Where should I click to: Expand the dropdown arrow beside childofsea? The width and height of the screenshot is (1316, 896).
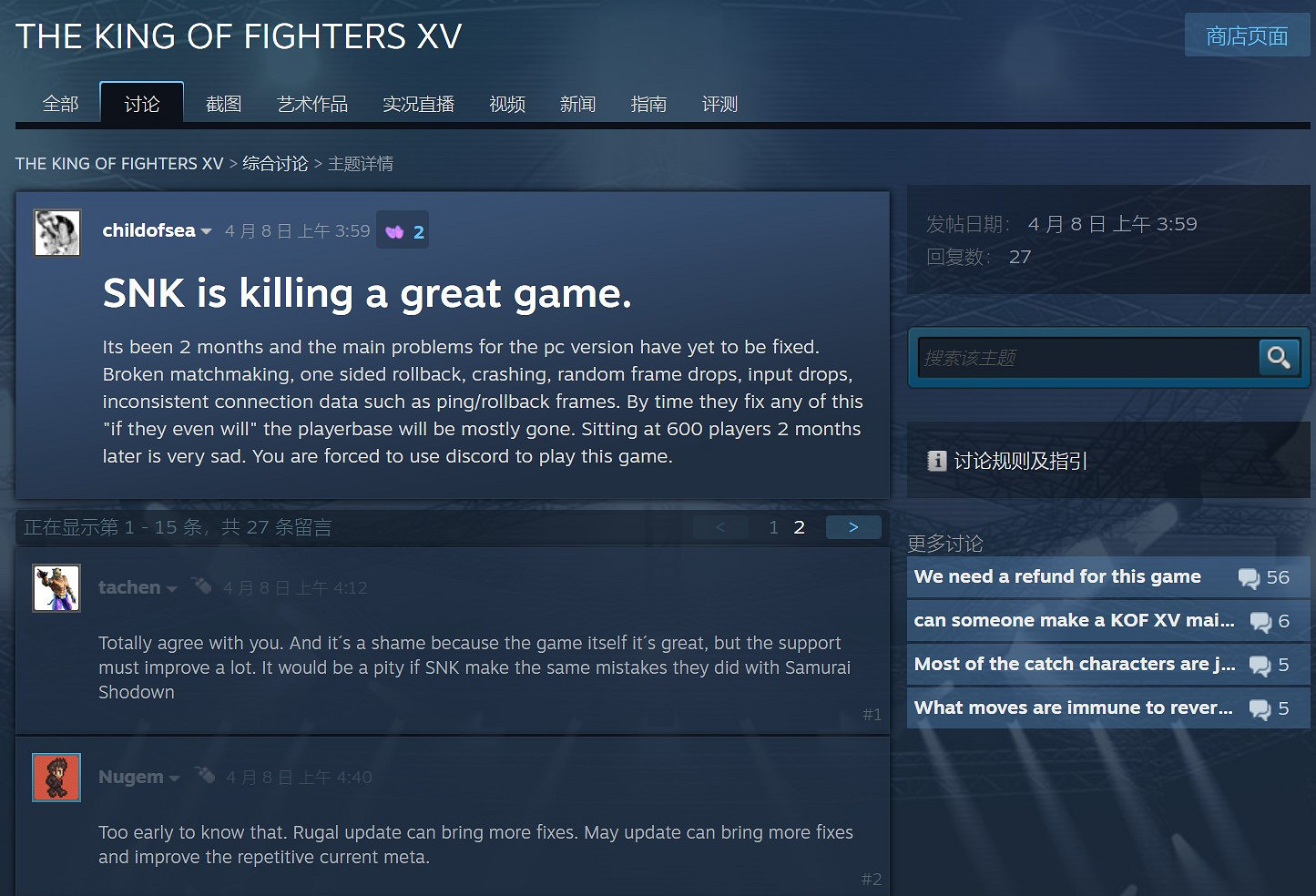[207, 231]
